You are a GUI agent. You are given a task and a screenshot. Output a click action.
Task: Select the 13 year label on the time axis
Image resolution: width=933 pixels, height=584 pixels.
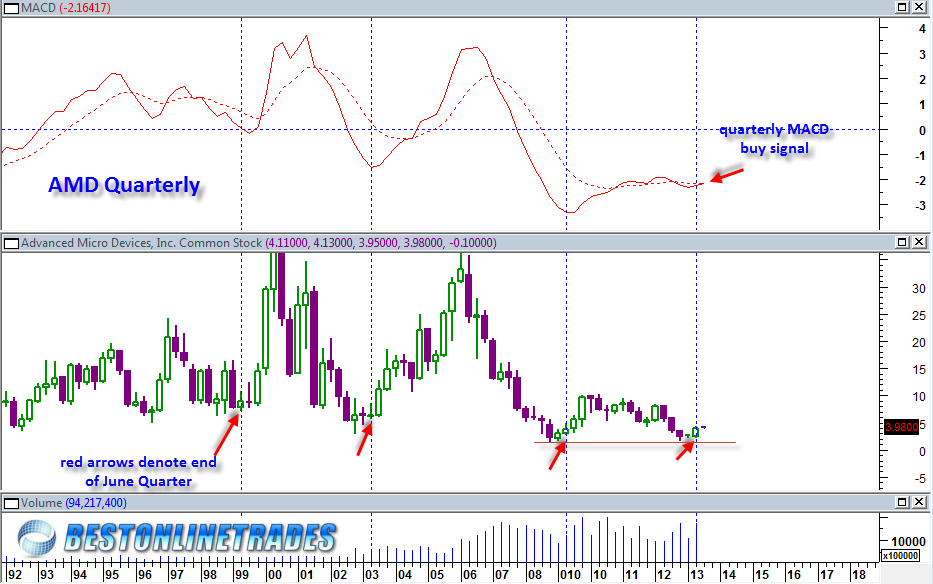(696, 575)
